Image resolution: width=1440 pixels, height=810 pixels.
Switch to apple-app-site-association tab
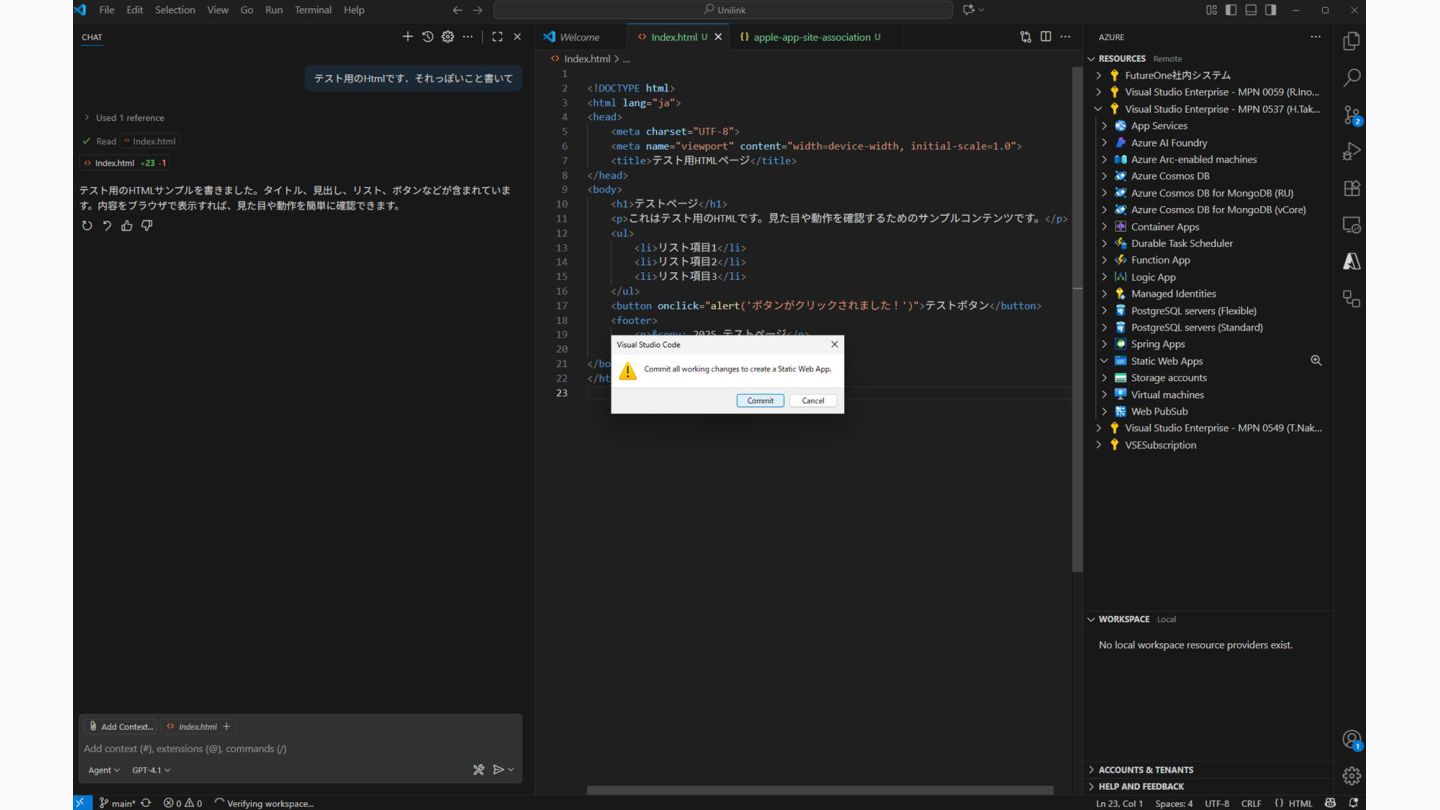point(811,37)
